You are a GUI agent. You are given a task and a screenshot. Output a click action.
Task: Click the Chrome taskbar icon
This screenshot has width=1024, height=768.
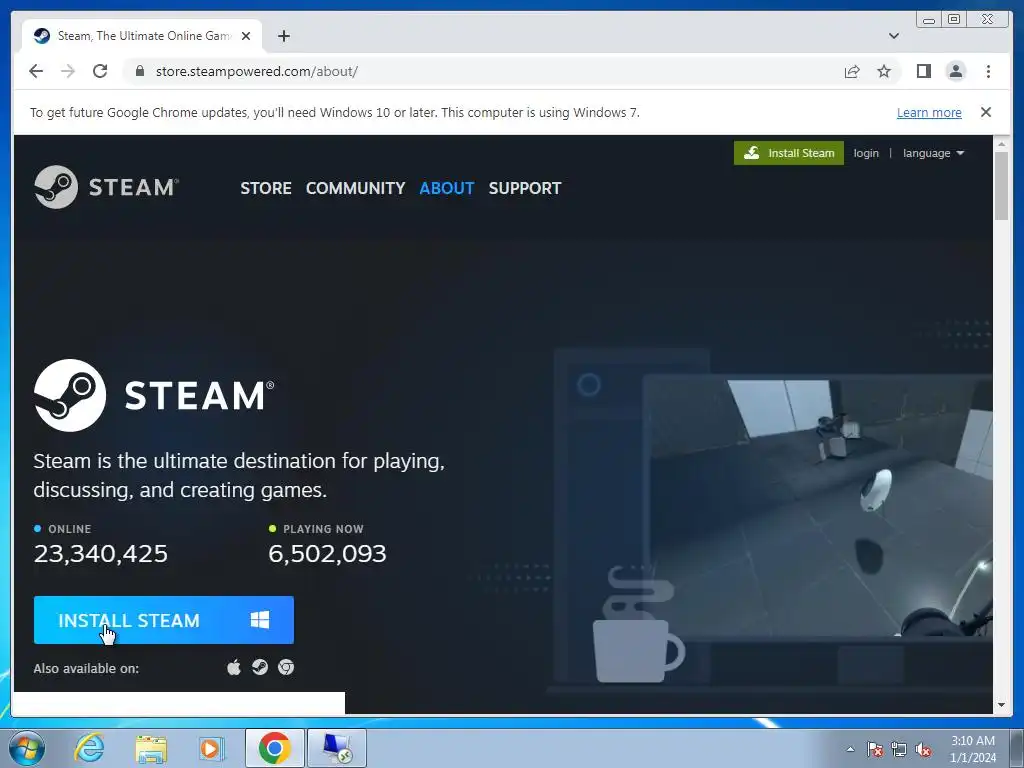pyautogui.click(x=274, y=748)
